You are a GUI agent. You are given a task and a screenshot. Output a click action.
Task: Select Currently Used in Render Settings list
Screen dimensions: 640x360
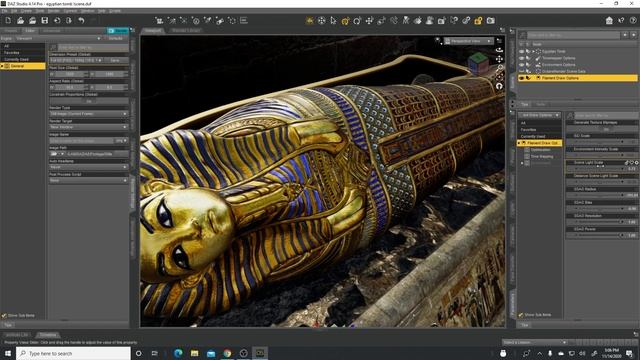pos(23,59)
